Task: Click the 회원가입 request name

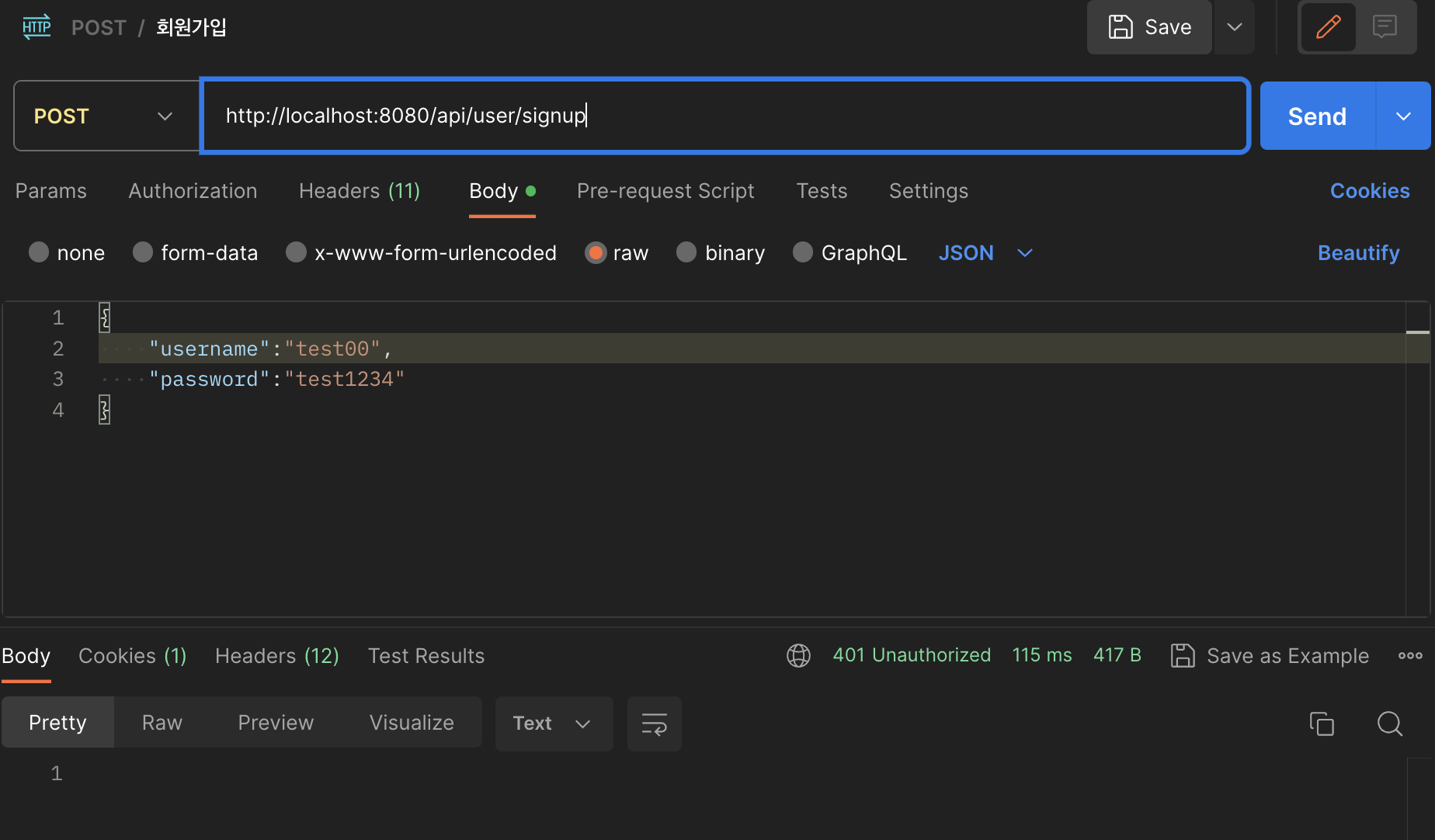Action: click(191, 27)
